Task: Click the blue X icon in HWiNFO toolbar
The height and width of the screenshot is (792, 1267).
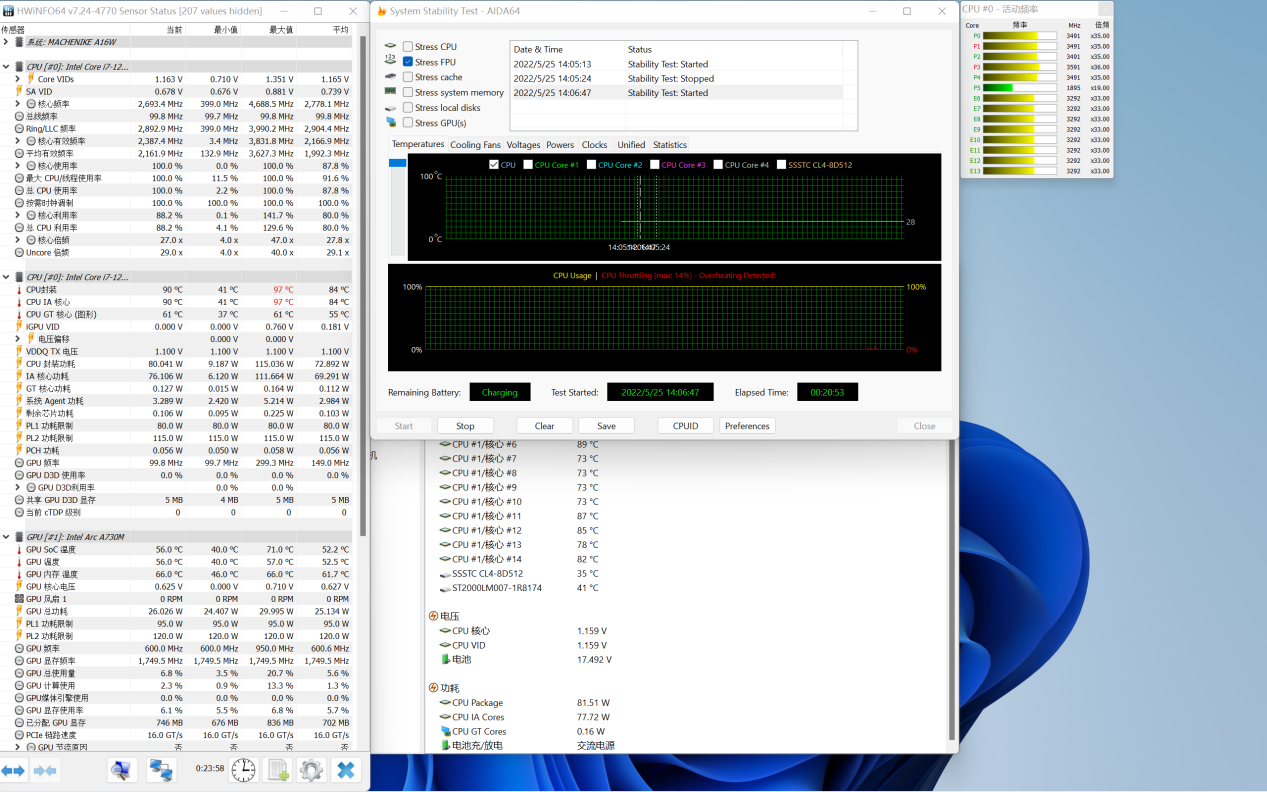Action: click(346, 770)
